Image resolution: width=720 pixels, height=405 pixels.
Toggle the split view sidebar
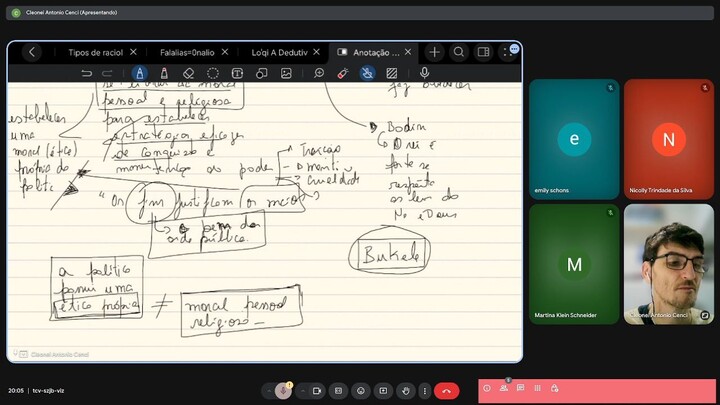click(x=484, y=52)
